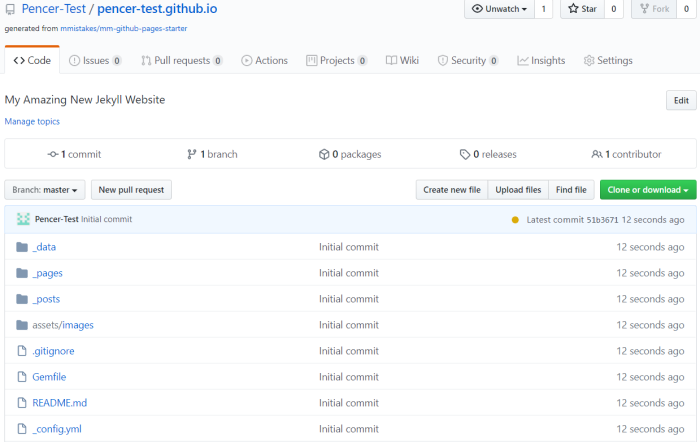Click the Find file button

[x=571, y=190]
